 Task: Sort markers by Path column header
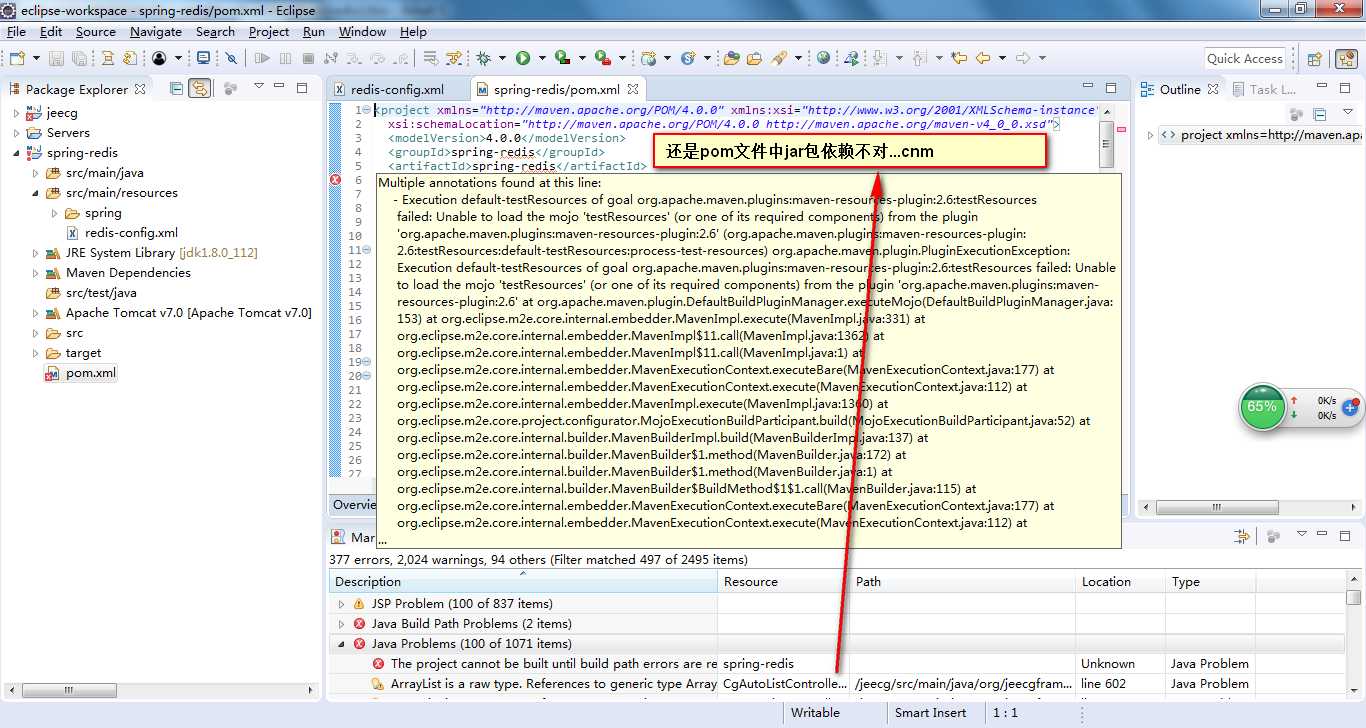tap(963, 582)
